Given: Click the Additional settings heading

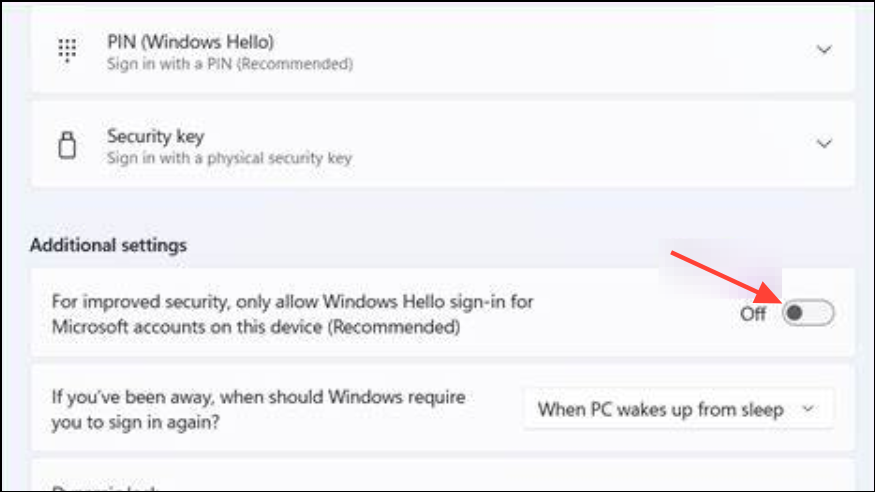Looking at the screenshot, I should tap(108, 245).
